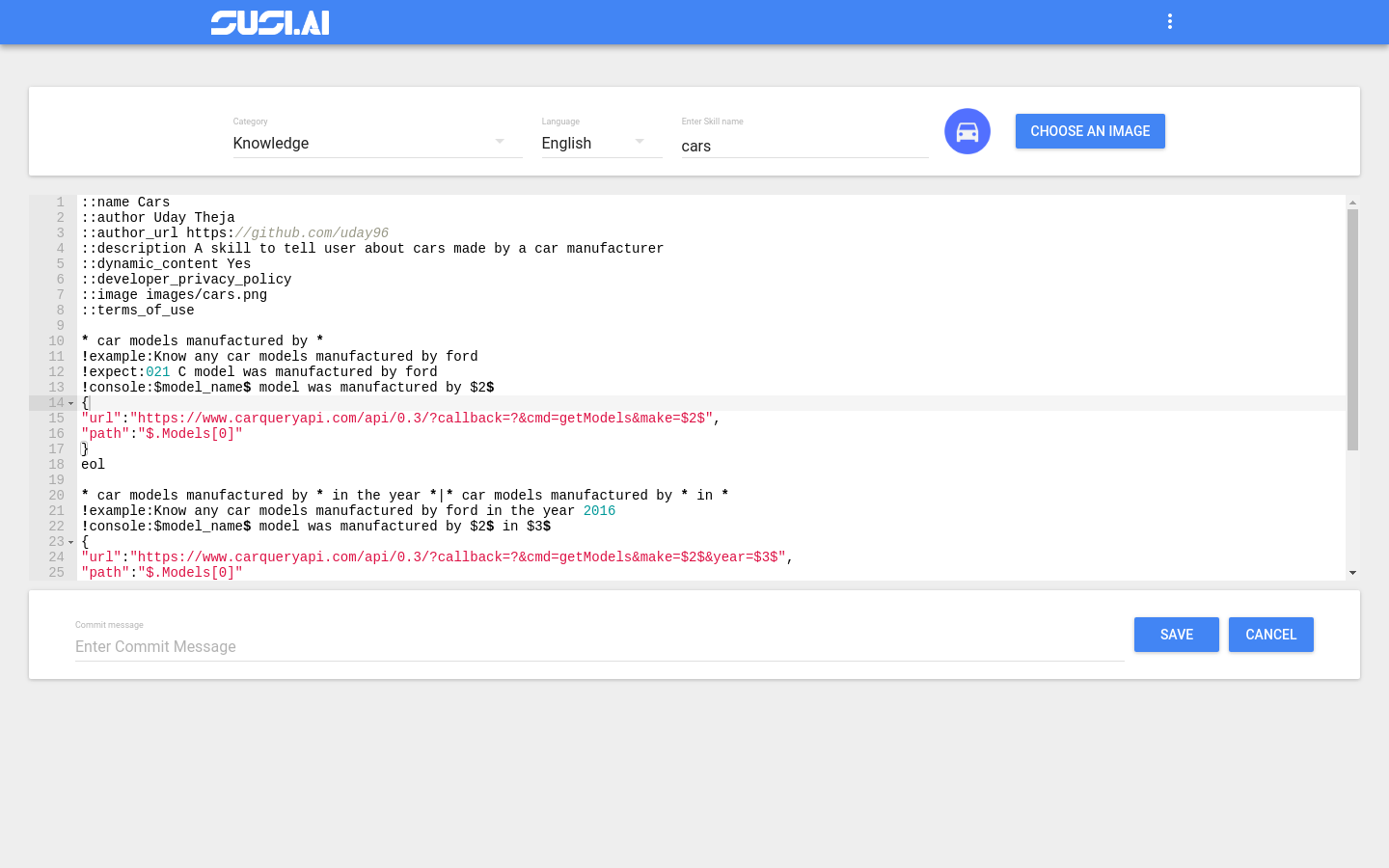Click the CHOOSE AN IMAGE button
Screen dimensions: 1389x868
1090,131
